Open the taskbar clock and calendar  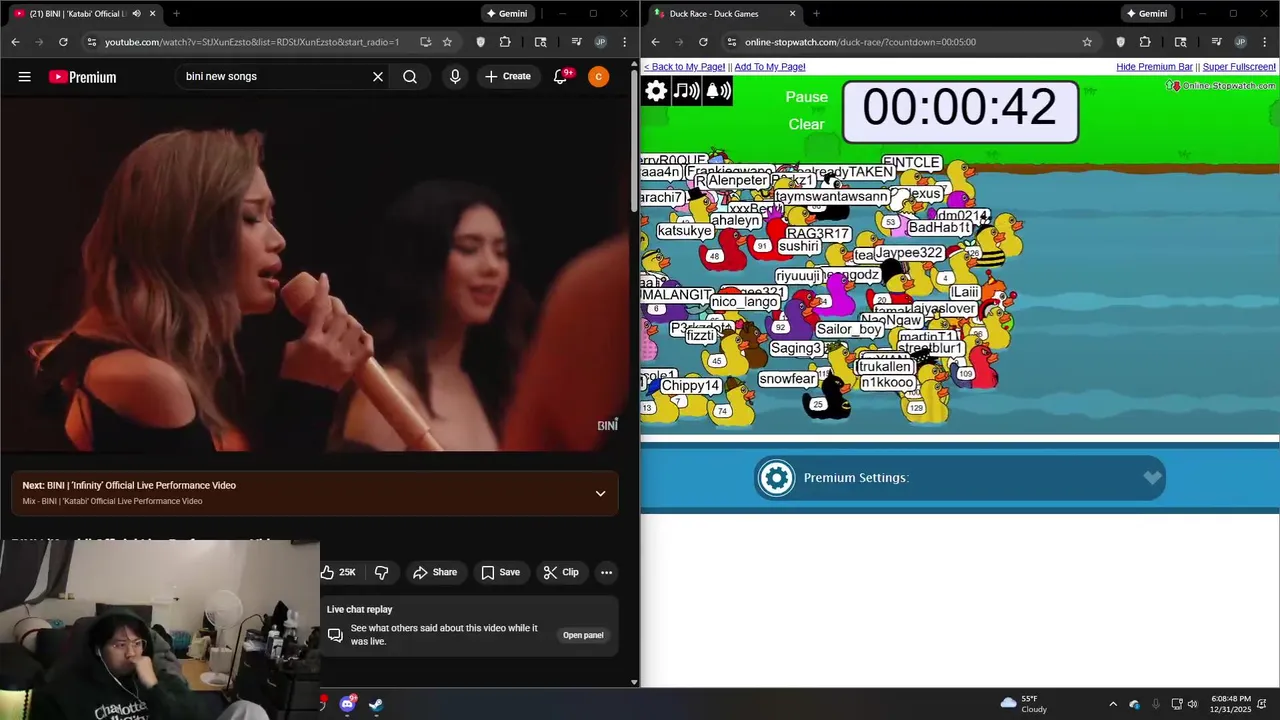(x=1230, y=704)
